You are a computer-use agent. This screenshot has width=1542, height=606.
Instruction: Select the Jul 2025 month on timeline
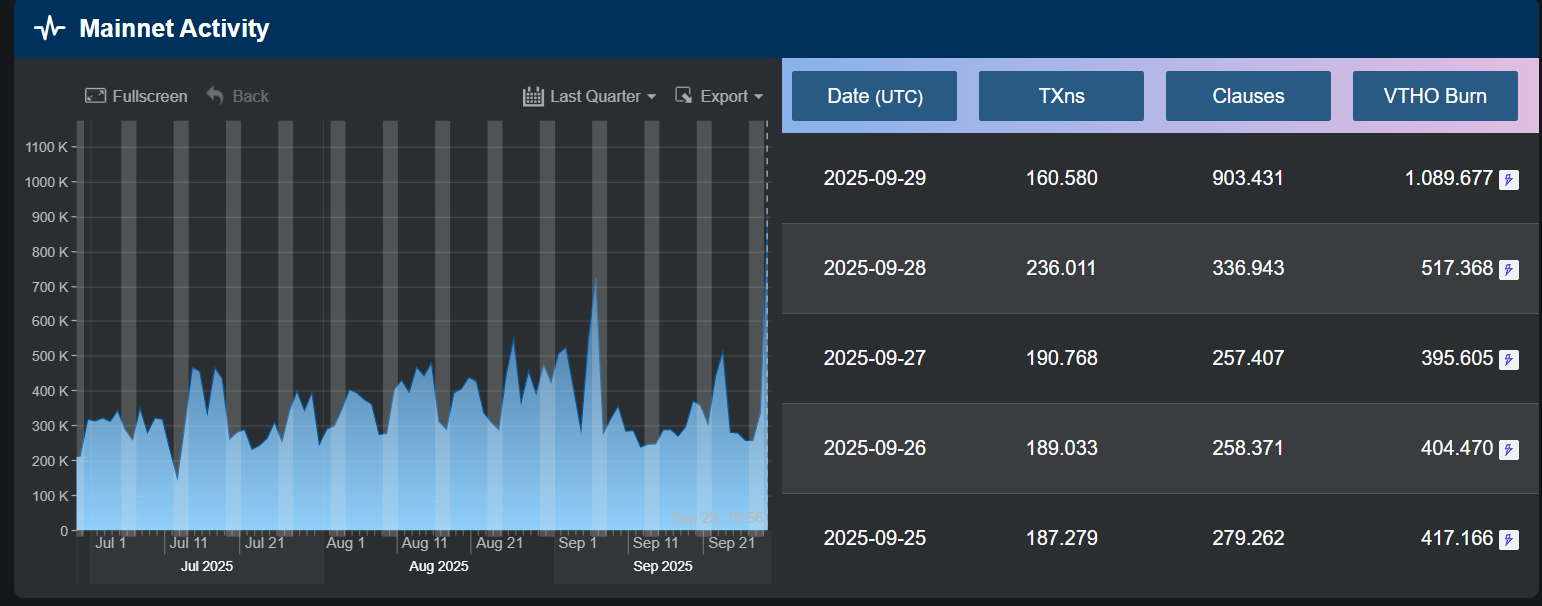[x=207, y=566]
